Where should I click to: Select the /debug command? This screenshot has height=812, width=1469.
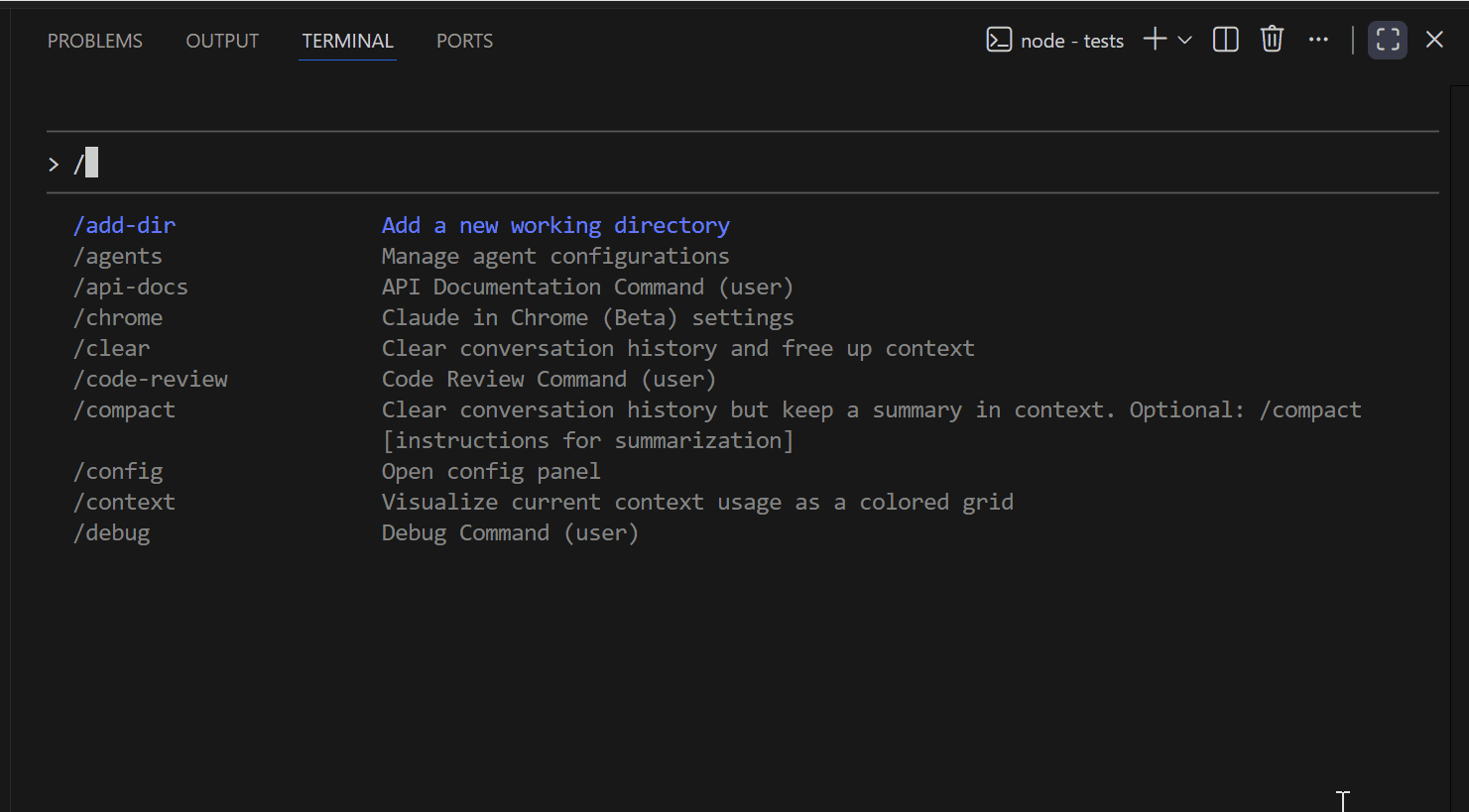point(112,532)
